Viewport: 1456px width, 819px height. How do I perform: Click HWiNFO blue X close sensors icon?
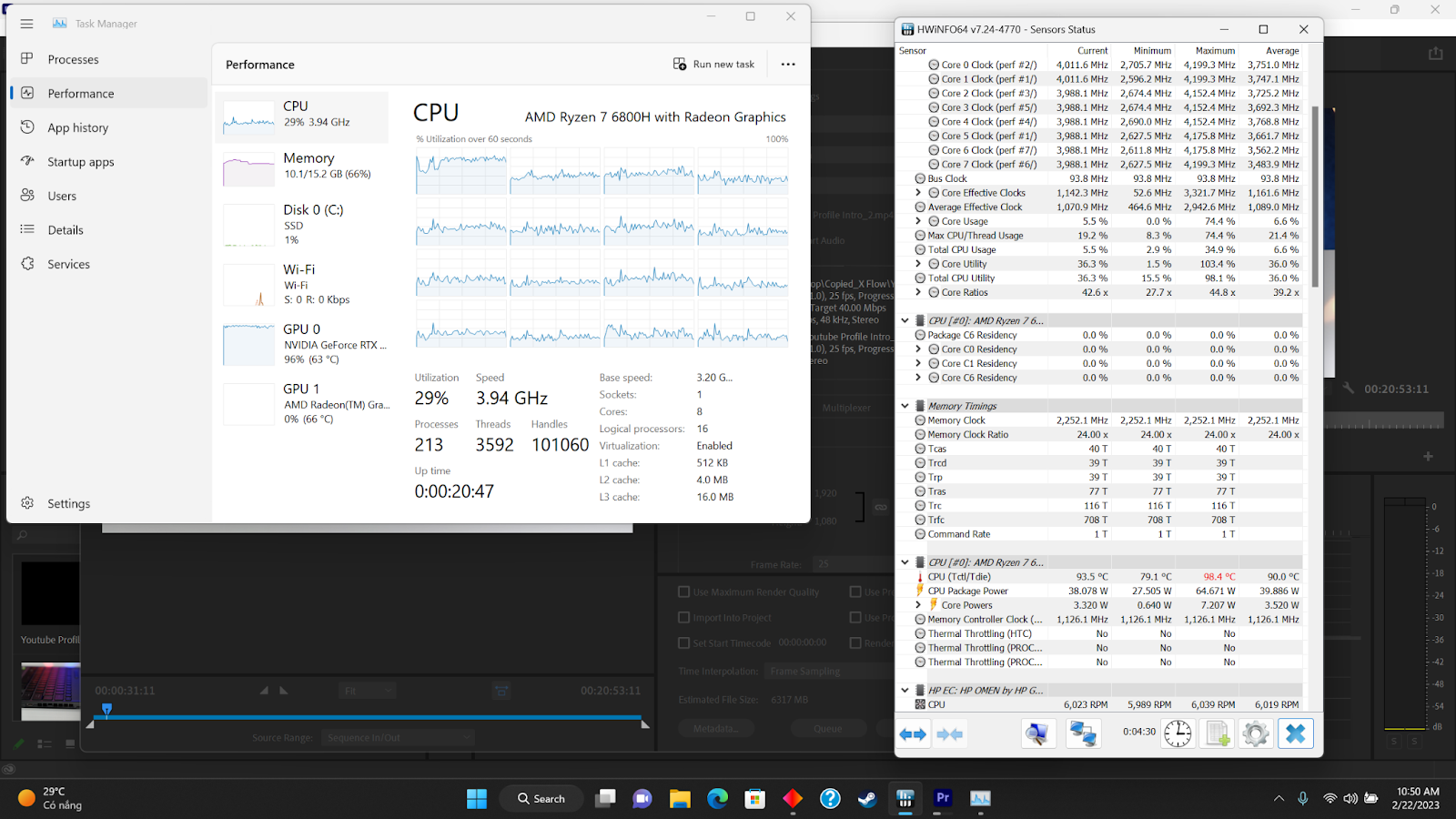[x=1296, y=733]
